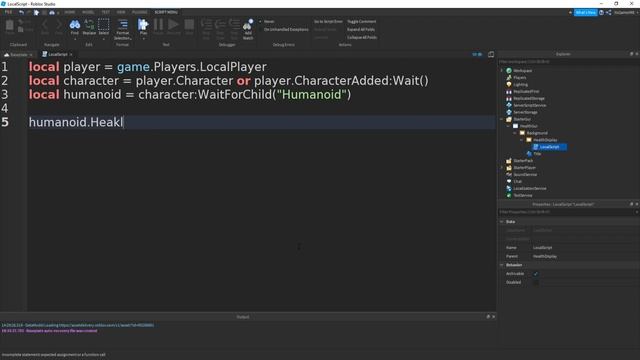Click the Resume test icon
Viewport: 640px width, 360px height.
(x=173, y=24)
